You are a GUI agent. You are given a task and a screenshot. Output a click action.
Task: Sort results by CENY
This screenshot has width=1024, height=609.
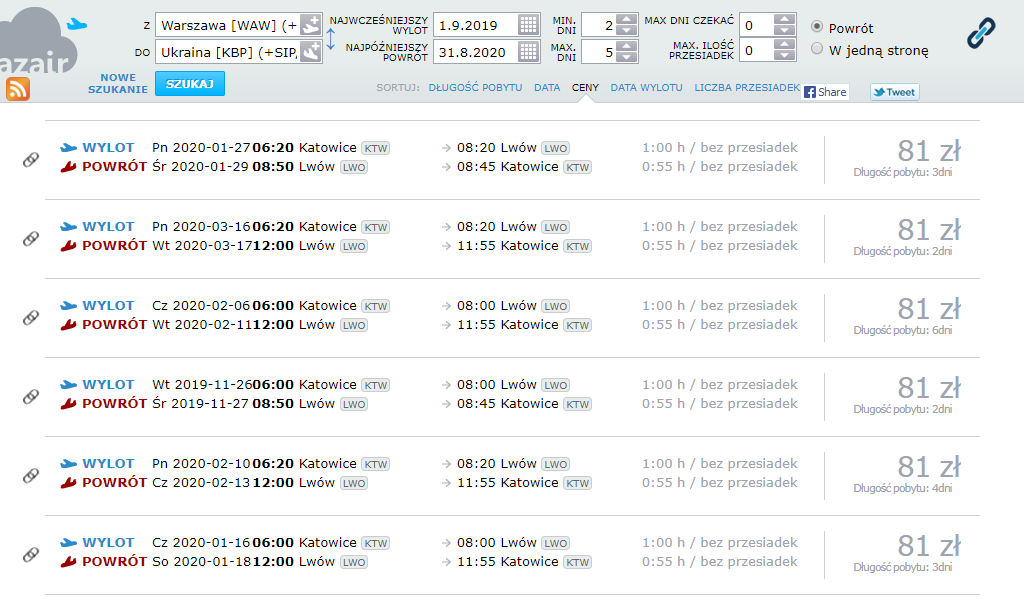click(x=585, y=87)
